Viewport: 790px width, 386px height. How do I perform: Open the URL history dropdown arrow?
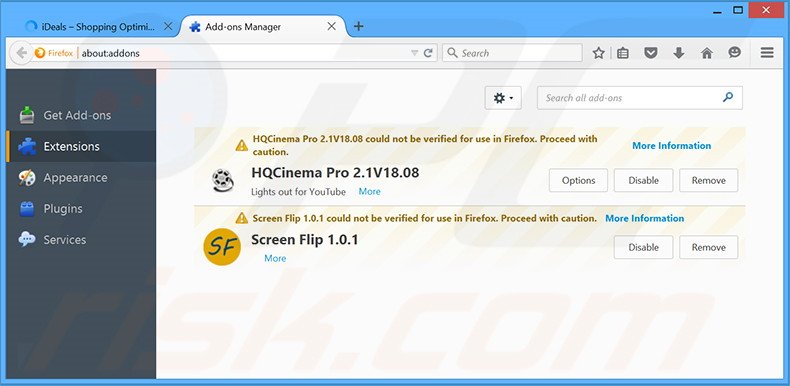click(414, 53)
